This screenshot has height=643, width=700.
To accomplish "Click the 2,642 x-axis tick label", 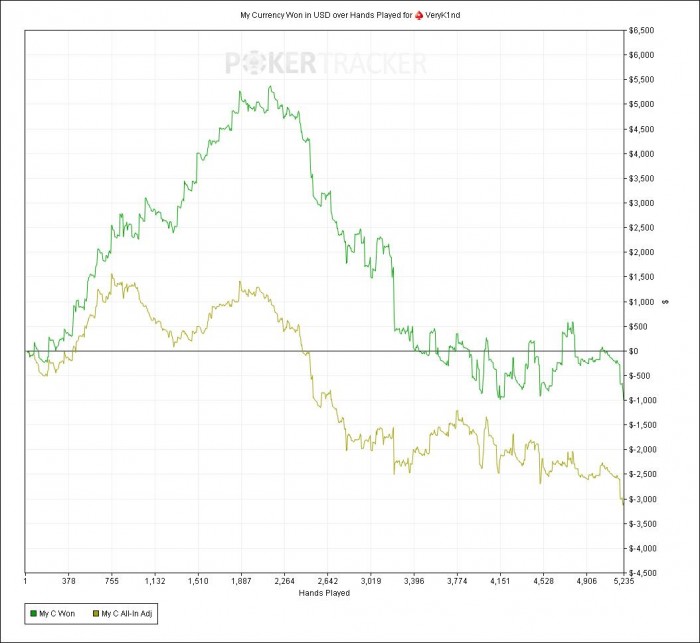I will point(328,581).
